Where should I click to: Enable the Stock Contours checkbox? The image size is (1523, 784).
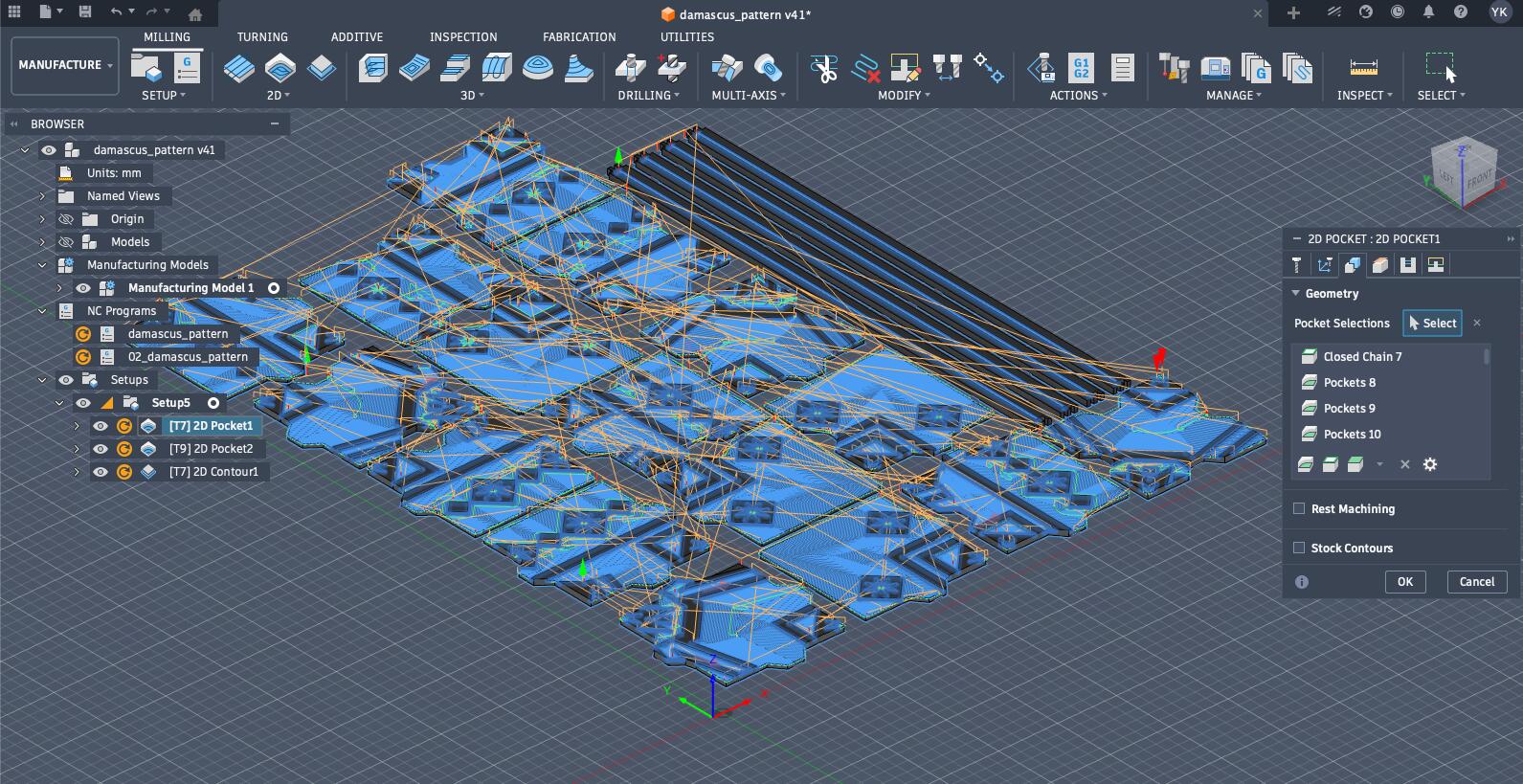click(x=1299, y=548)
